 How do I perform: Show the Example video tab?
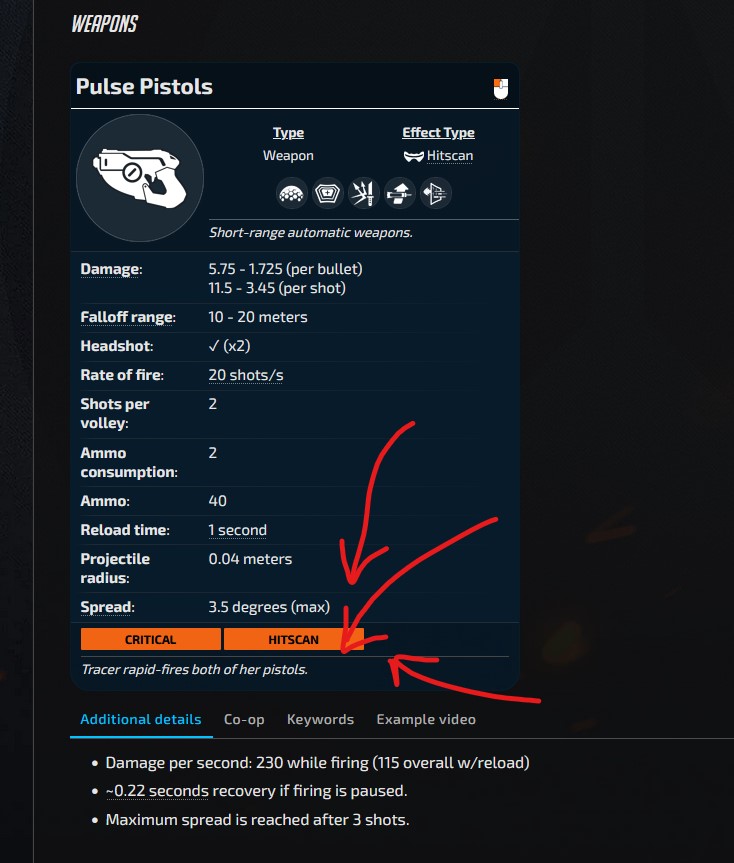click(x=426, y=720)
